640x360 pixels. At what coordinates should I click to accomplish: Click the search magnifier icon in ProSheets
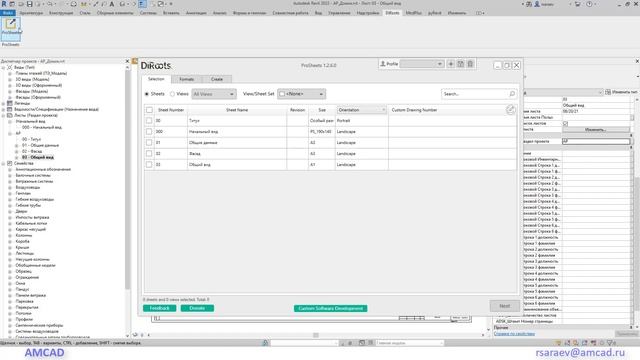(x=512, y=94)
